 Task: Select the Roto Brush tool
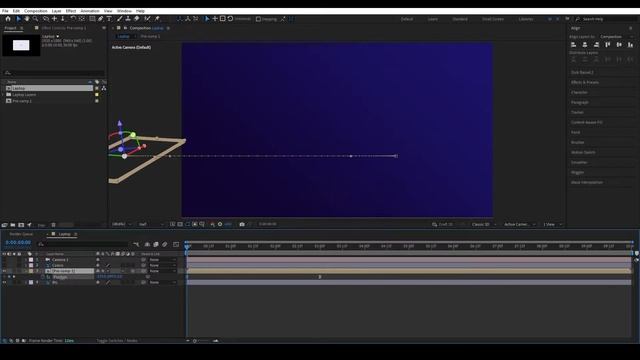(x=147, y=19)
